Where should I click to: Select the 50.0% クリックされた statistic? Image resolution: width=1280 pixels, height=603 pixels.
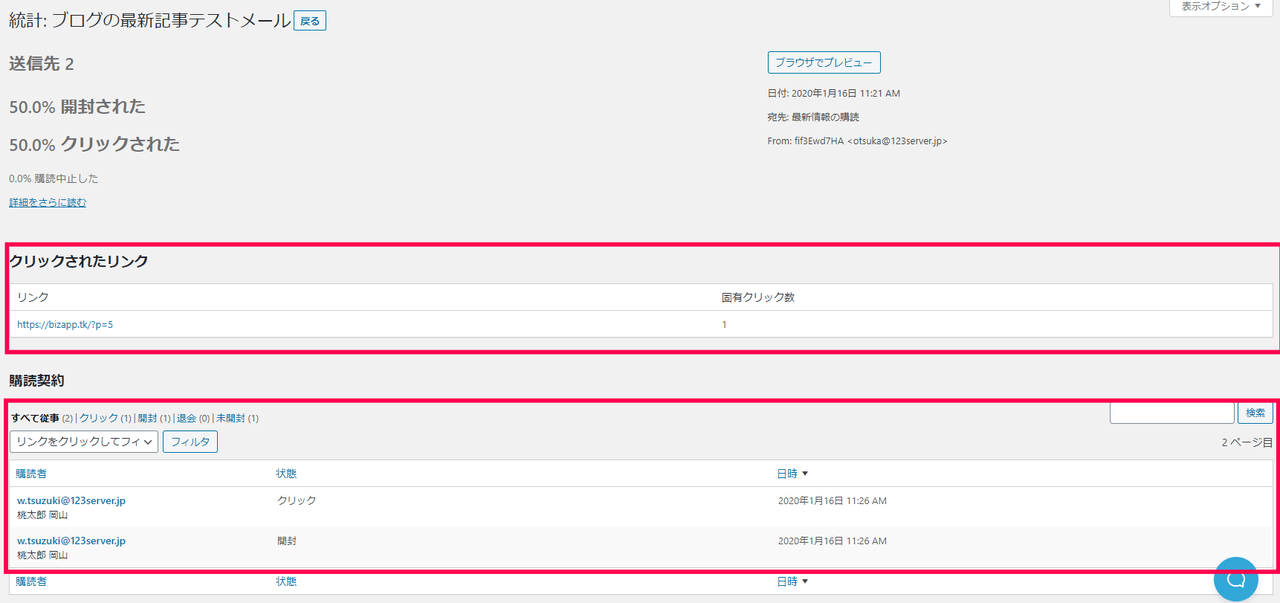click(x=94, y=144)
